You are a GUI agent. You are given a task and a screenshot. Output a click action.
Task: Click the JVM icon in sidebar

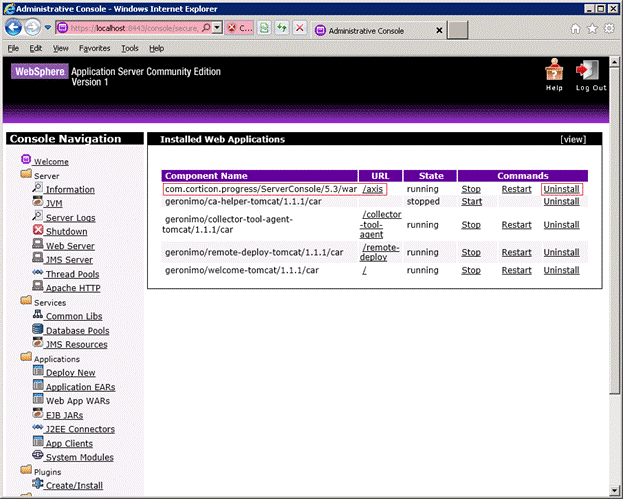pos(38,203)
